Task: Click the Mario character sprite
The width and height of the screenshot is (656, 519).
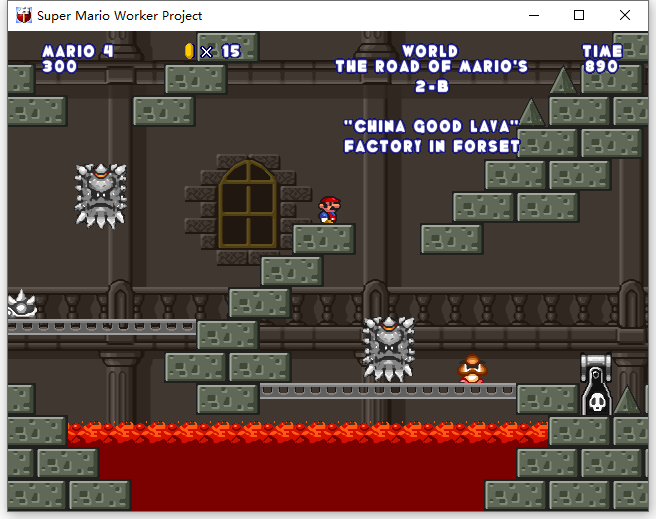Action: 330,210
